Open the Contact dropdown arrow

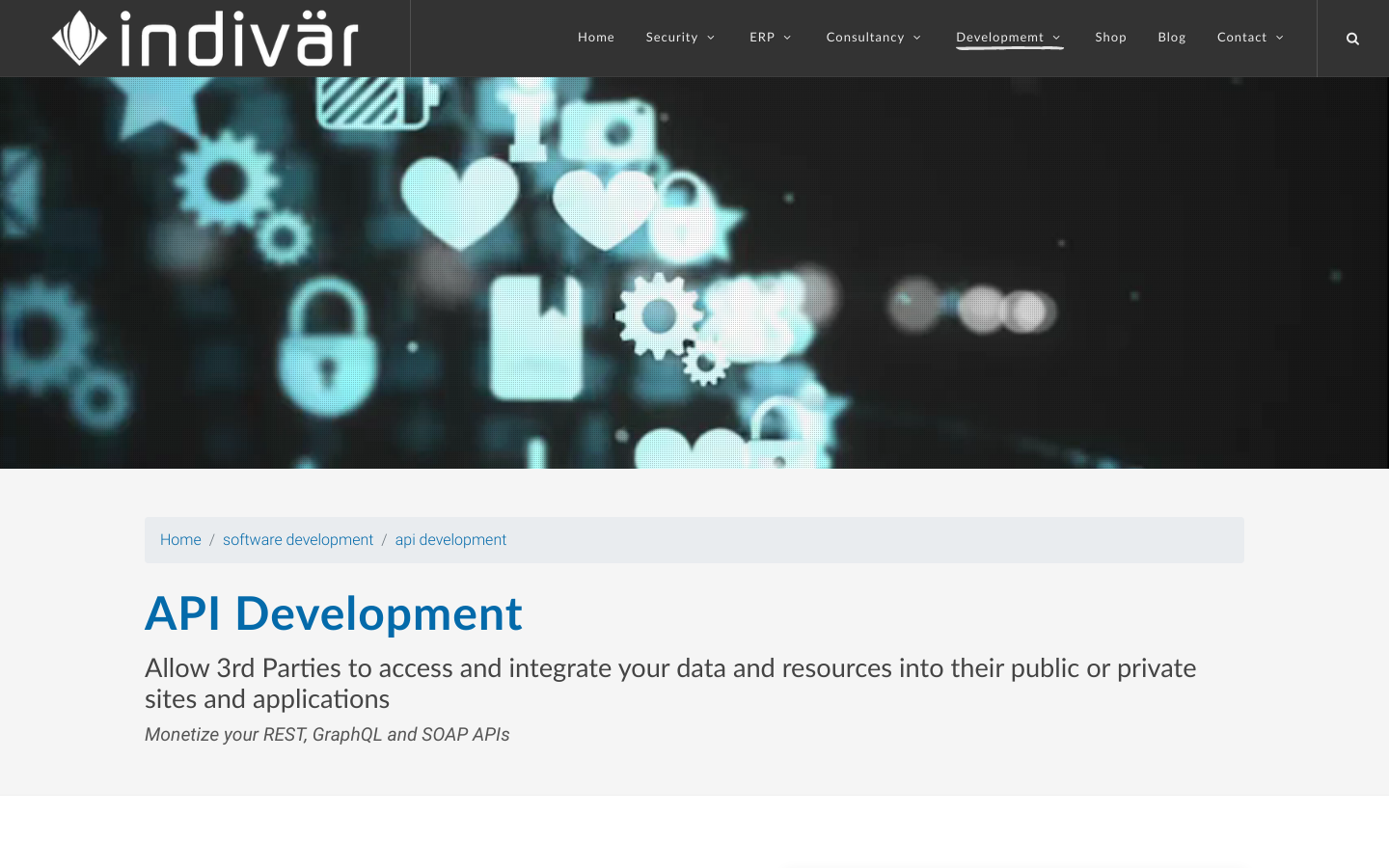tap(1279, 38)
